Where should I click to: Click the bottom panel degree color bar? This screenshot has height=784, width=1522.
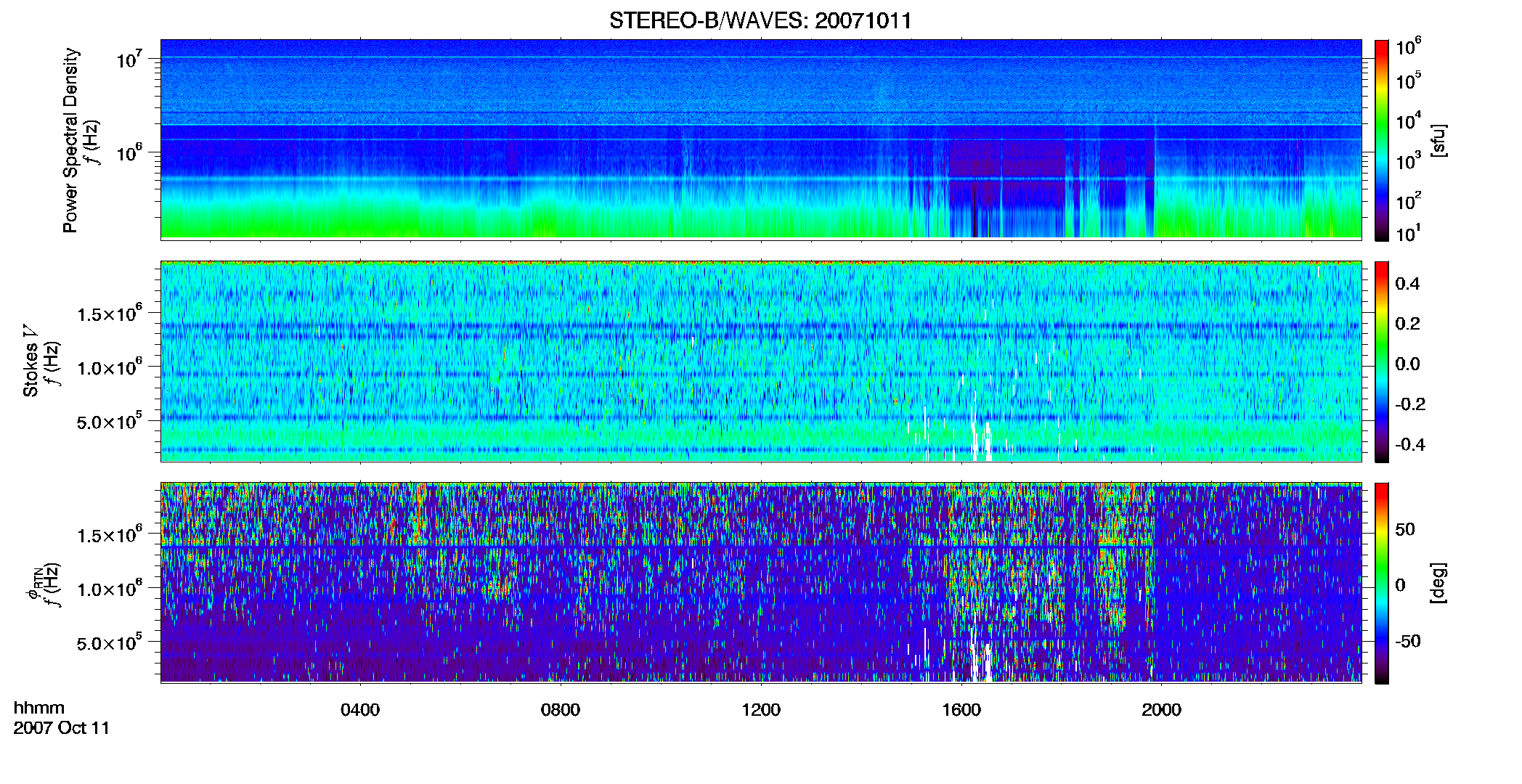point(1382,583)
